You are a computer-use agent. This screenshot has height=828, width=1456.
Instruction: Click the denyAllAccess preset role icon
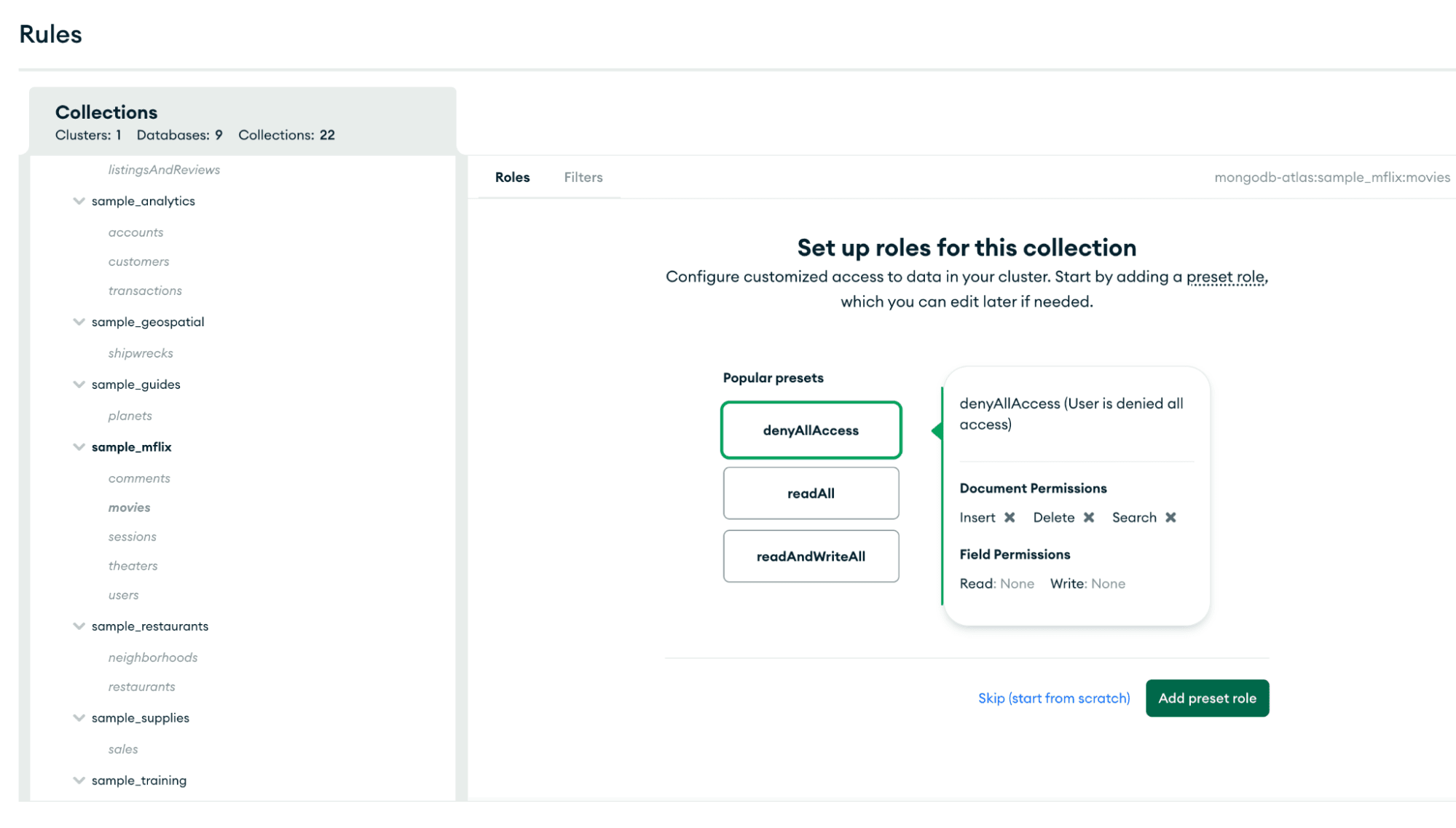coord(810,430)
